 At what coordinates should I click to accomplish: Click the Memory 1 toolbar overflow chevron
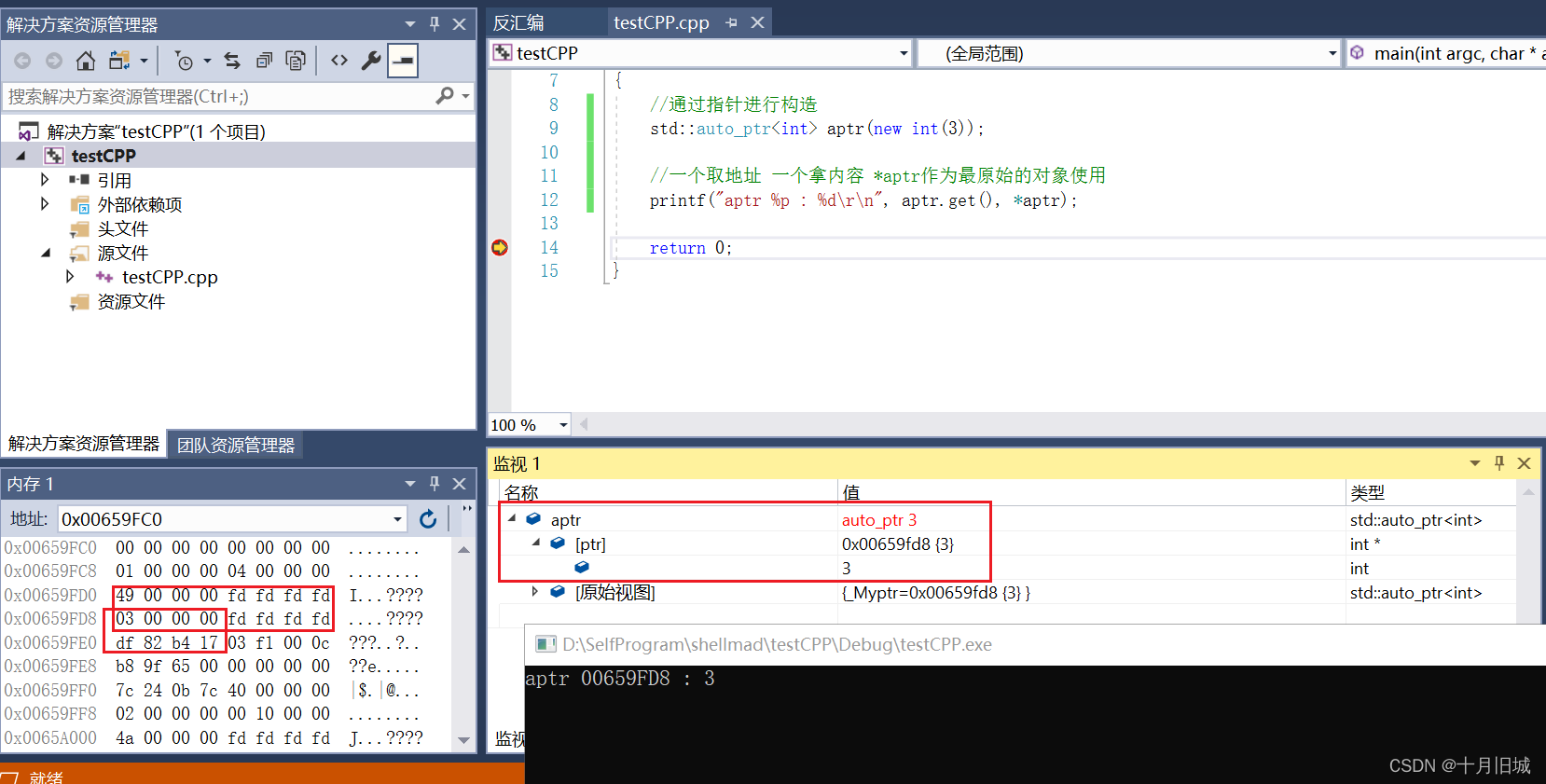pos(467,509)
